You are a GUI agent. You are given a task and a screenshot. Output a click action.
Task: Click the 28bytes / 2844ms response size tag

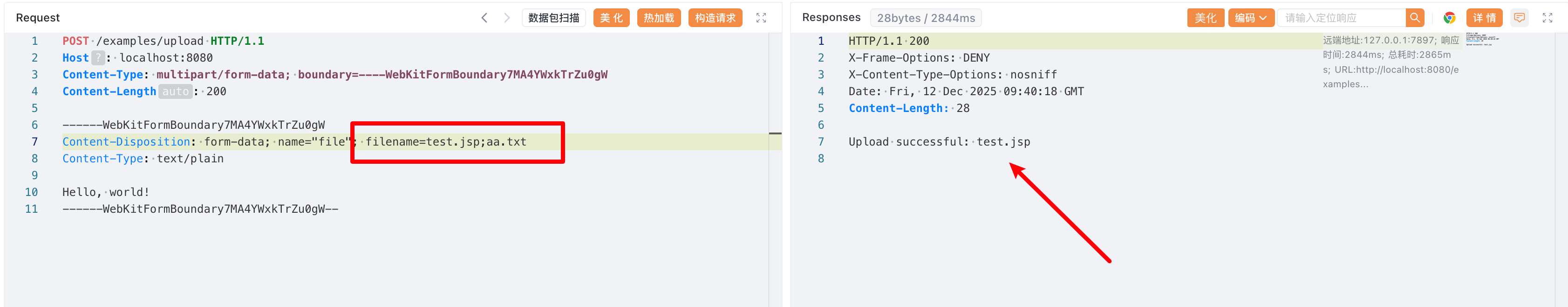925,18
